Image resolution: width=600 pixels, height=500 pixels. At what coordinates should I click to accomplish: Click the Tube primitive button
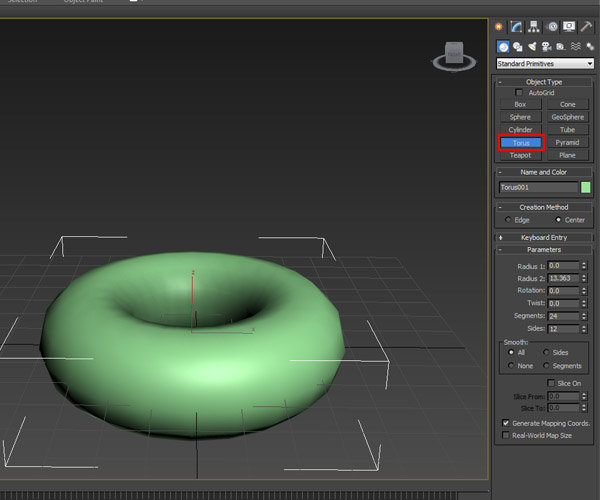tap(567, 130)
